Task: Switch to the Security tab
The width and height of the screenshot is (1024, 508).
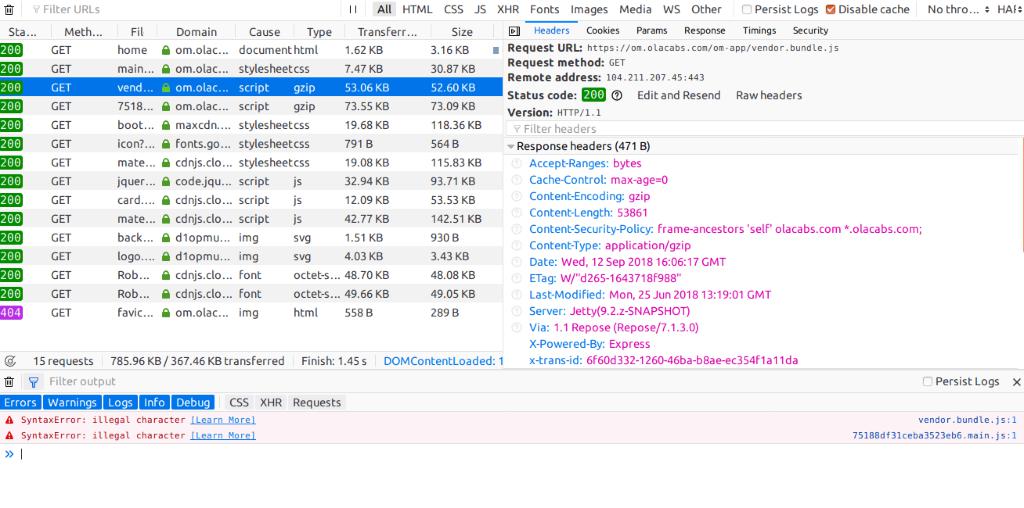Action: (810, 31)
